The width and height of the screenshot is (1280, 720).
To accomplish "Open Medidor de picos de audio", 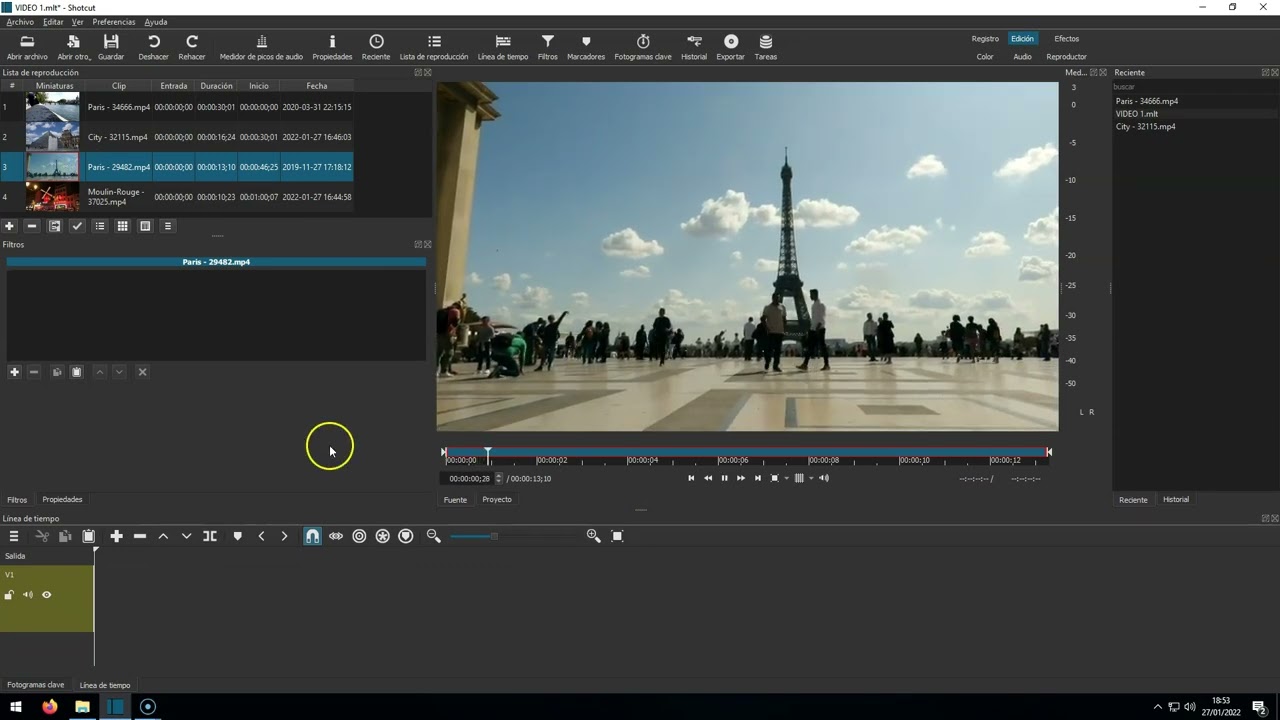I will click(261, 47).
